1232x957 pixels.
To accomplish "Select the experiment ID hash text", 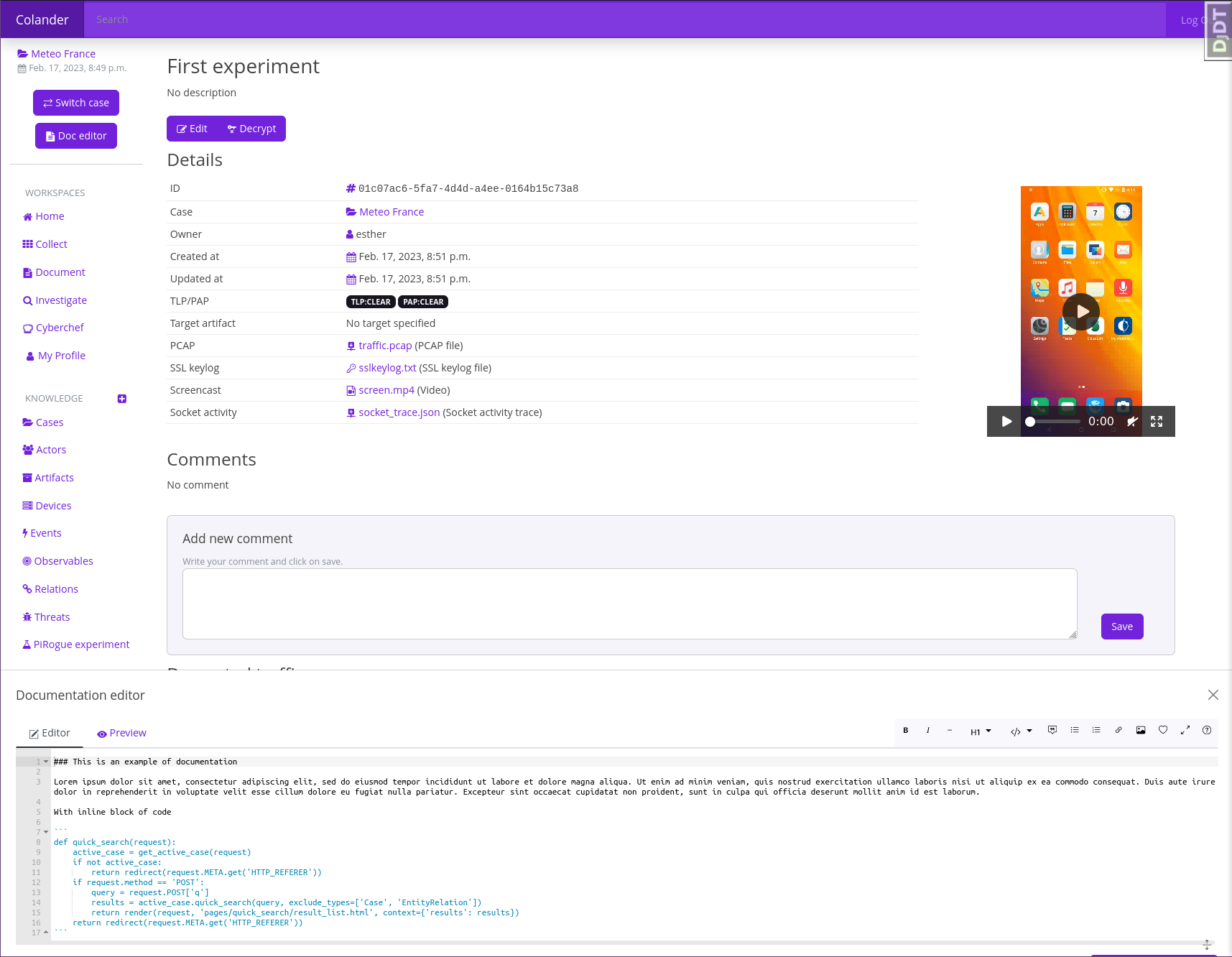I will (x=468, y=189).
